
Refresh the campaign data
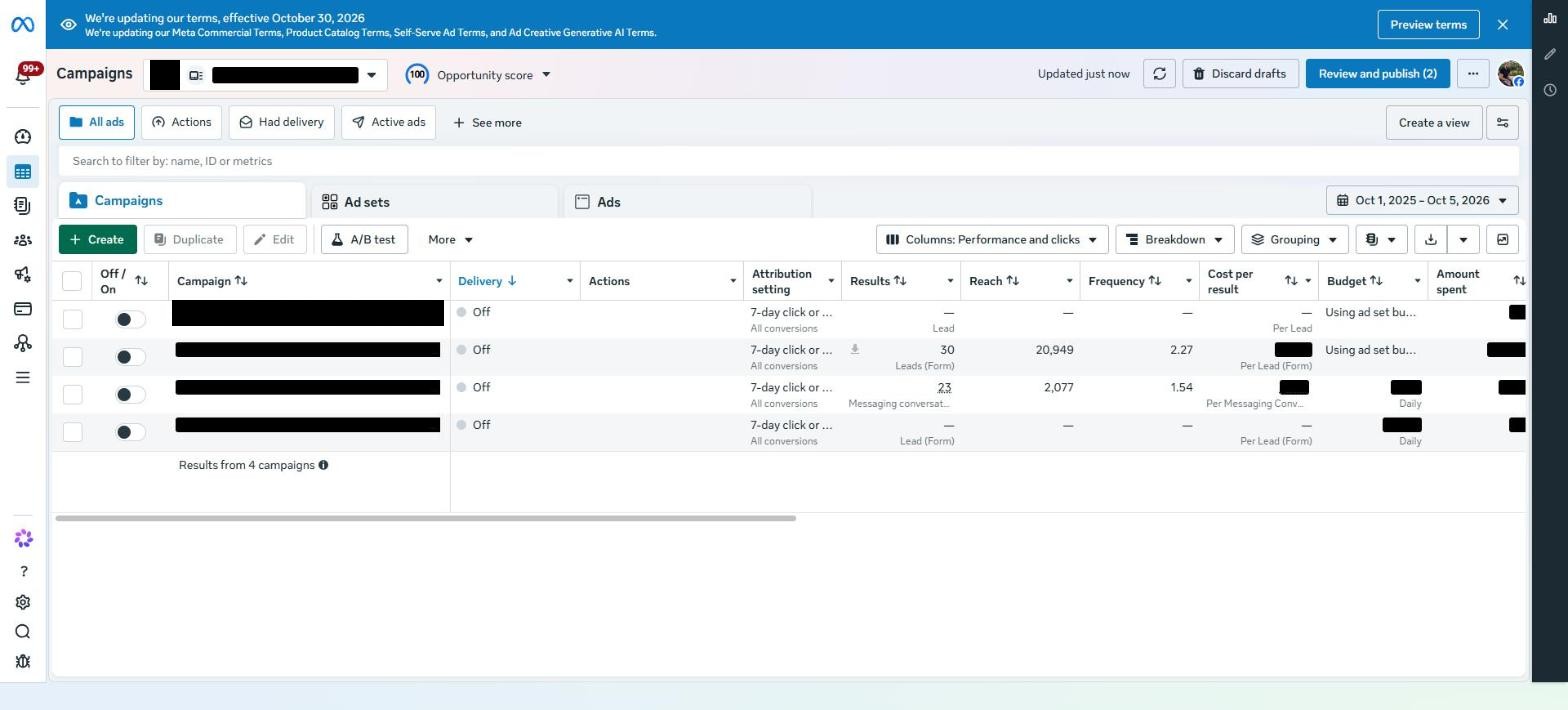(1159, 74)
